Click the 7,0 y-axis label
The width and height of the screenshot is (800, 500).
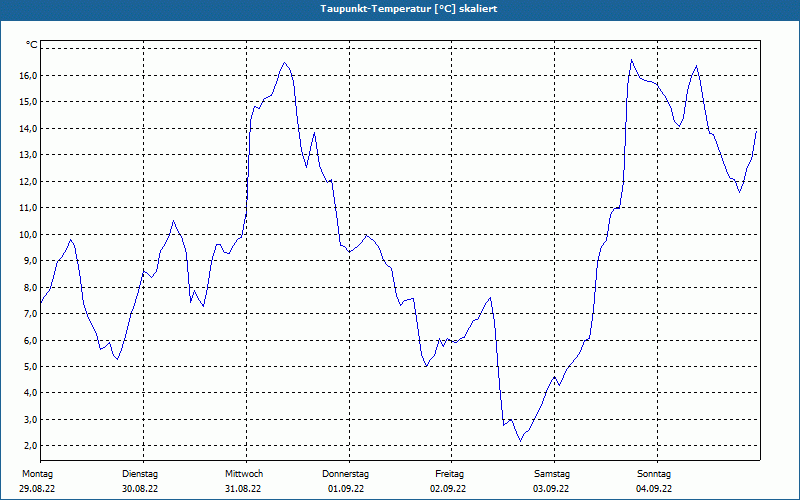coord(31,314)
